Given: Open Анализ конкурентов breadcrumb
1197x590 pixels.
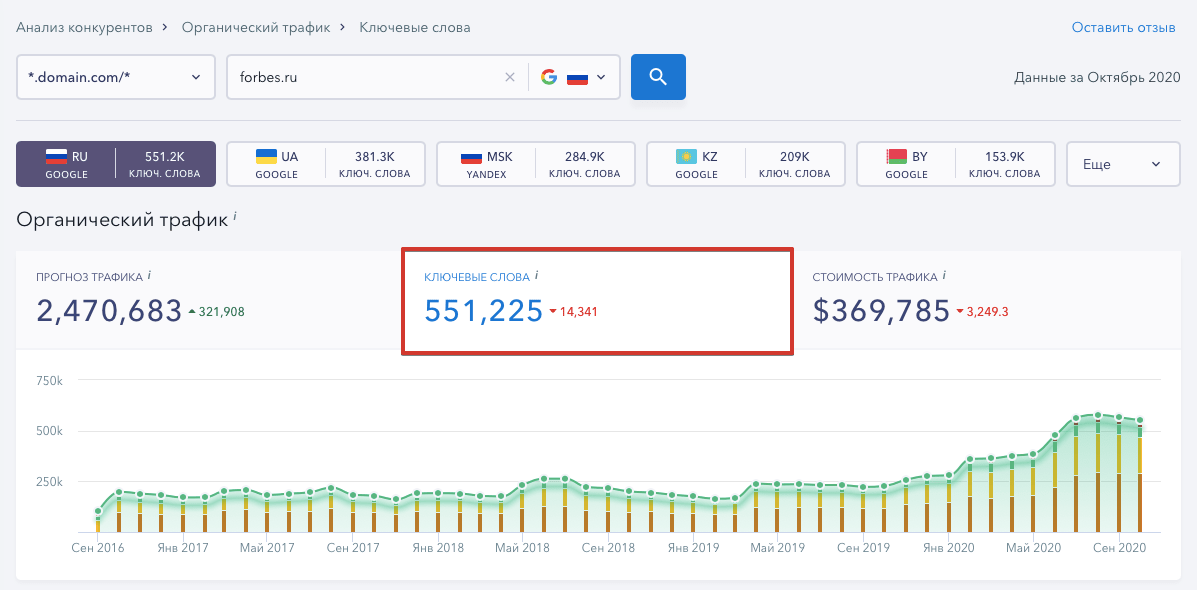Looking at the screenshot, I should pos(85,27).
